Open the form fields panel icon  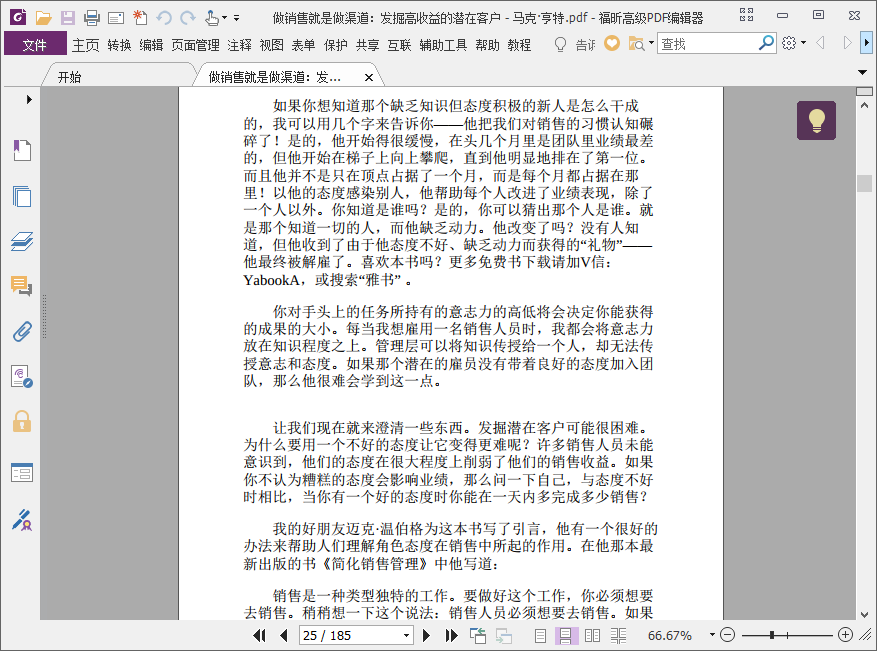(x=22, y=473)
